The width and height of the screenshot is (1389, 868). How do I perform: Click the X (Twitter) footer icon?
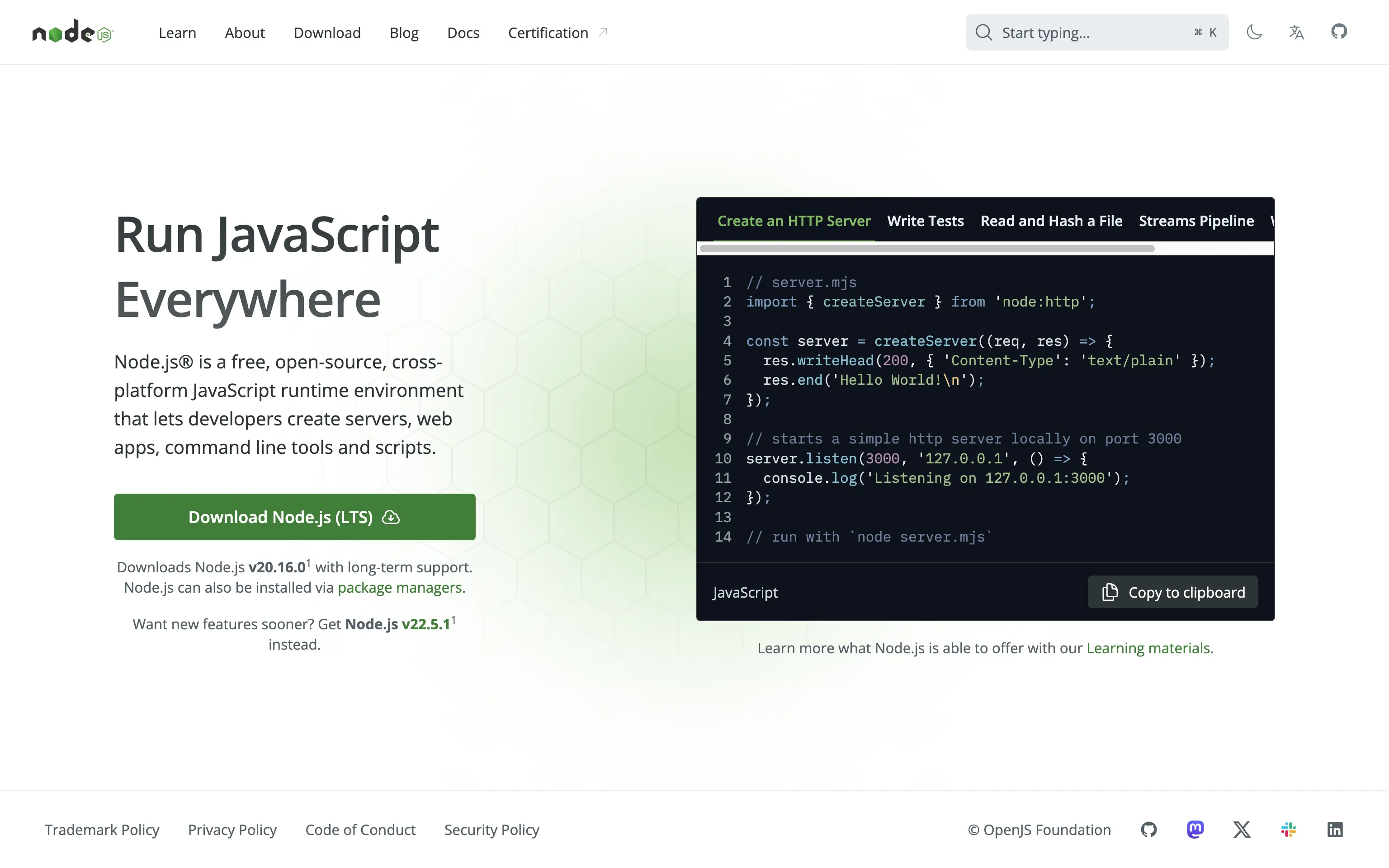tap(1242, 830)
